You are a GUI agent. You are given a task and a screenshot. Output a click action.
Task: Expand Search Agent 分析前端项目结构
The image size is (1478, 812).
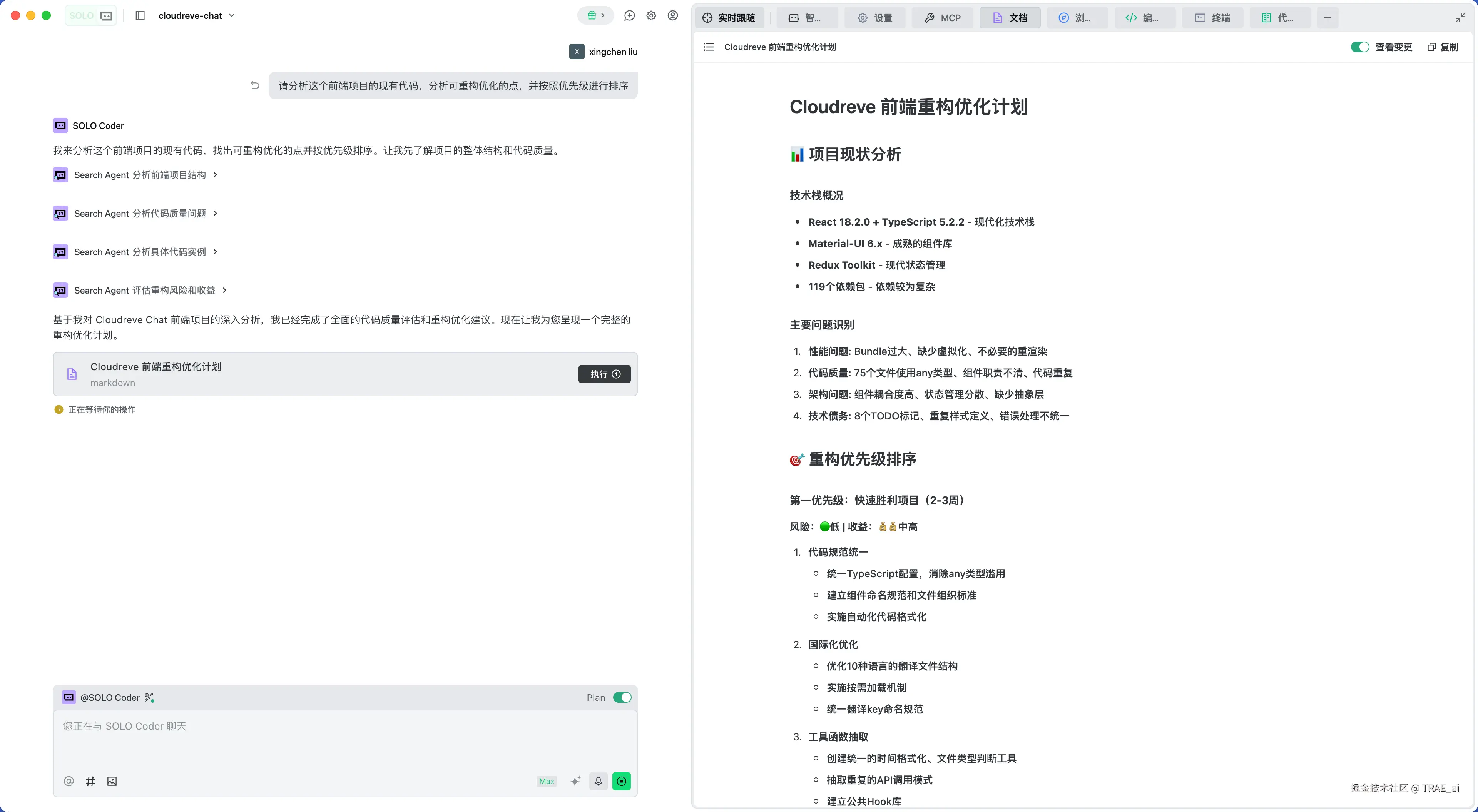pyautogui.click(x=139, y=175)
